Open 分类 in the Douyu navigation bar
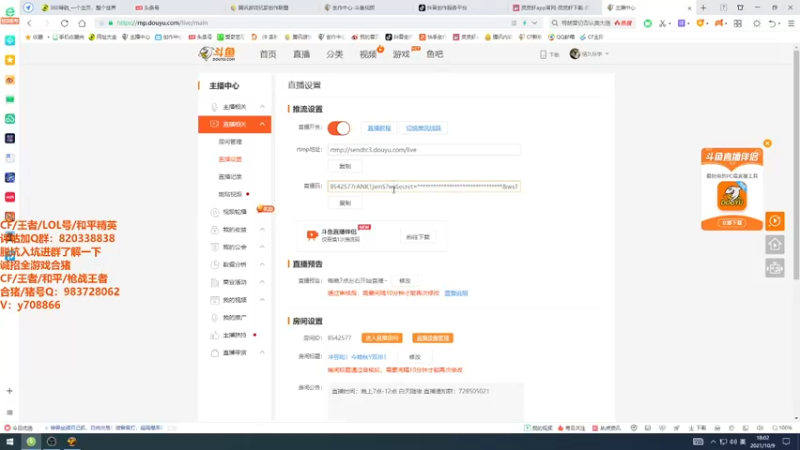 pyautogui.click(x=335, y=54)
